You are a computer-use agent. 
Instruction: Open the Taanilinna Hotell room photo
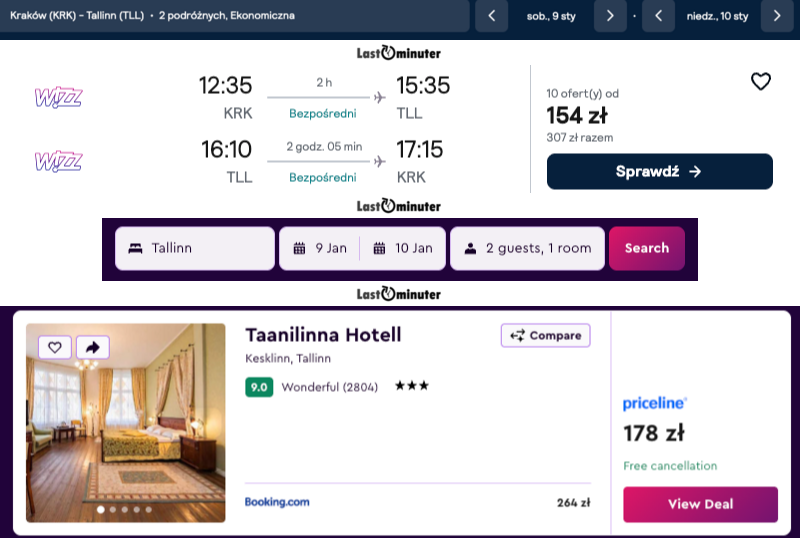pyautogui.click(x=126, y=423)
